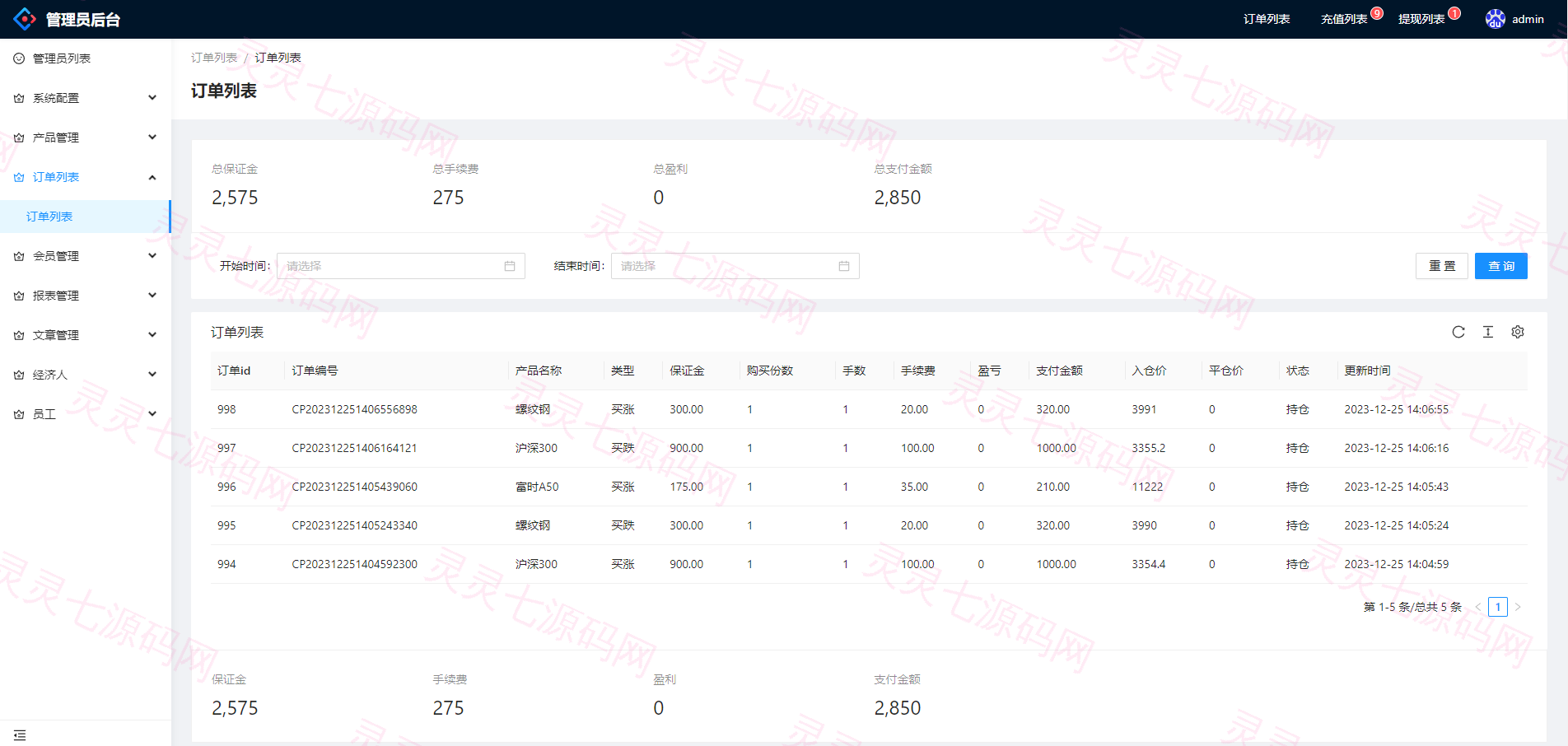Open calendar icon in 开始时间 field
This screenshot has height=746, width=1568.
click(510, 266)
